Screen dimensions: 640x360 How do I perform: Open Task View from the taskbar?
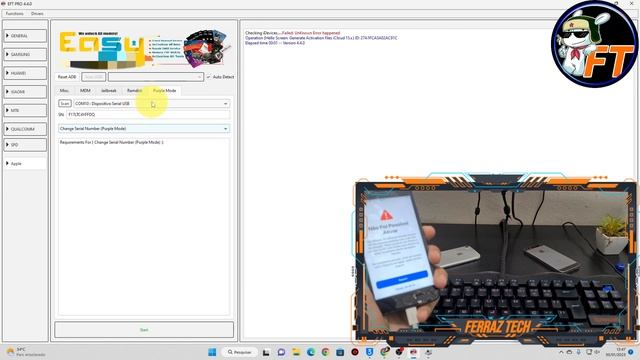point(266,352)
